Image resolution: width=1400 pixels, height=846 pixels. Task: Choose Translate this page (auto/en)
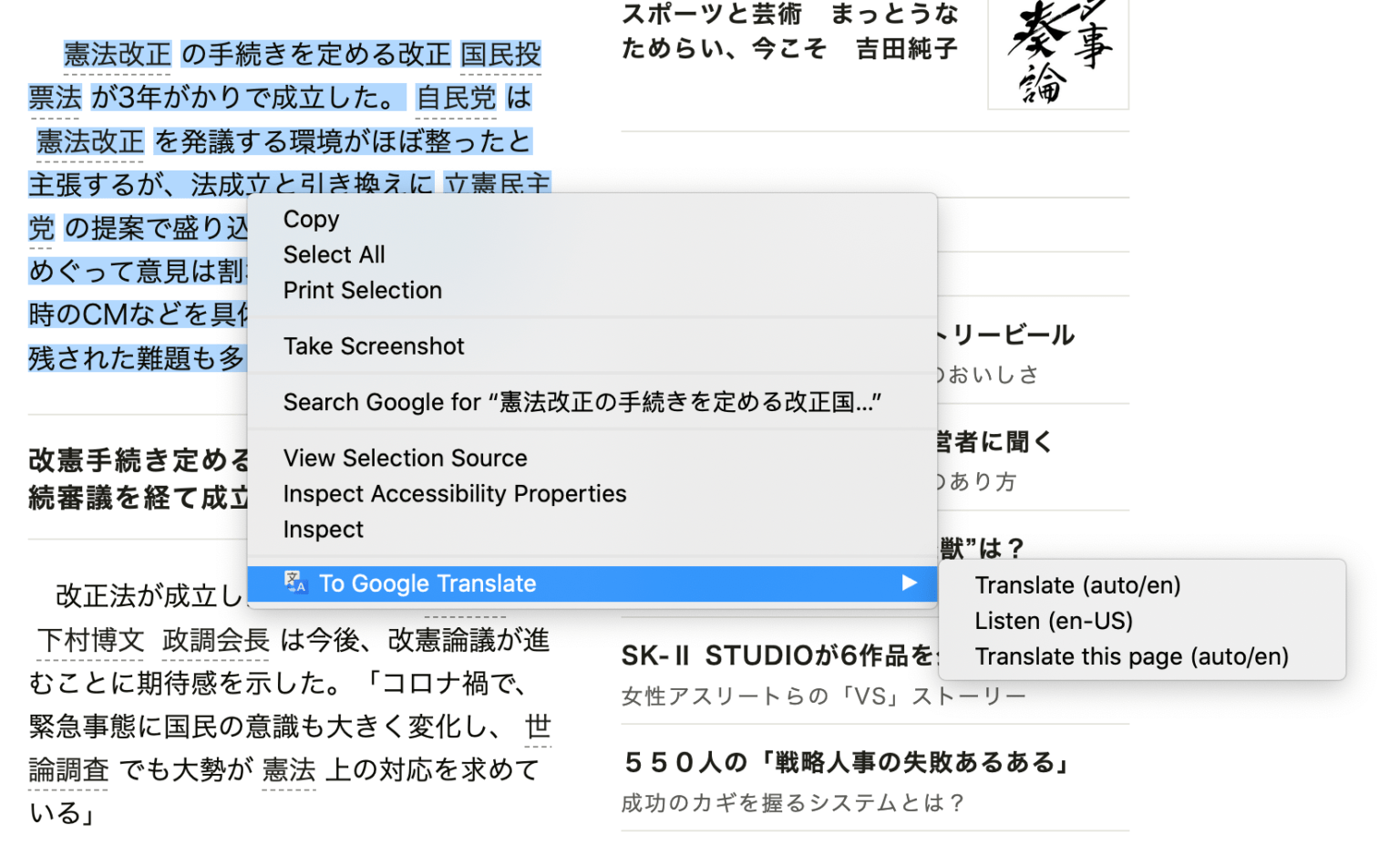(1132, 656)
